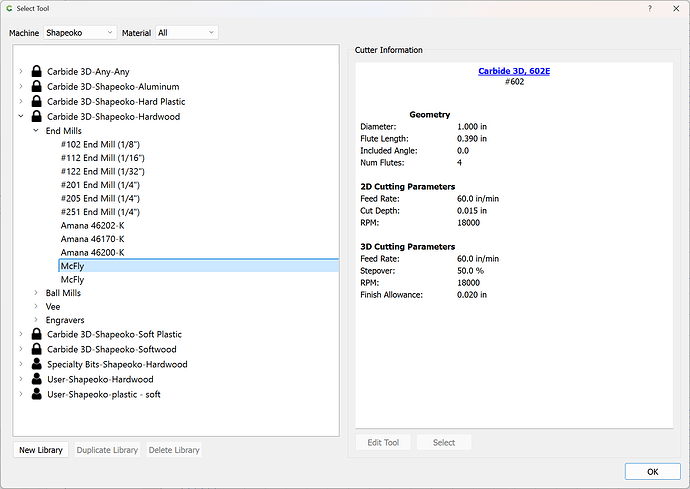Expand the Carbide 3D-Shapeoko-Softwood library
The width and height of the screenshot is (690, 489).
point(21,349)
